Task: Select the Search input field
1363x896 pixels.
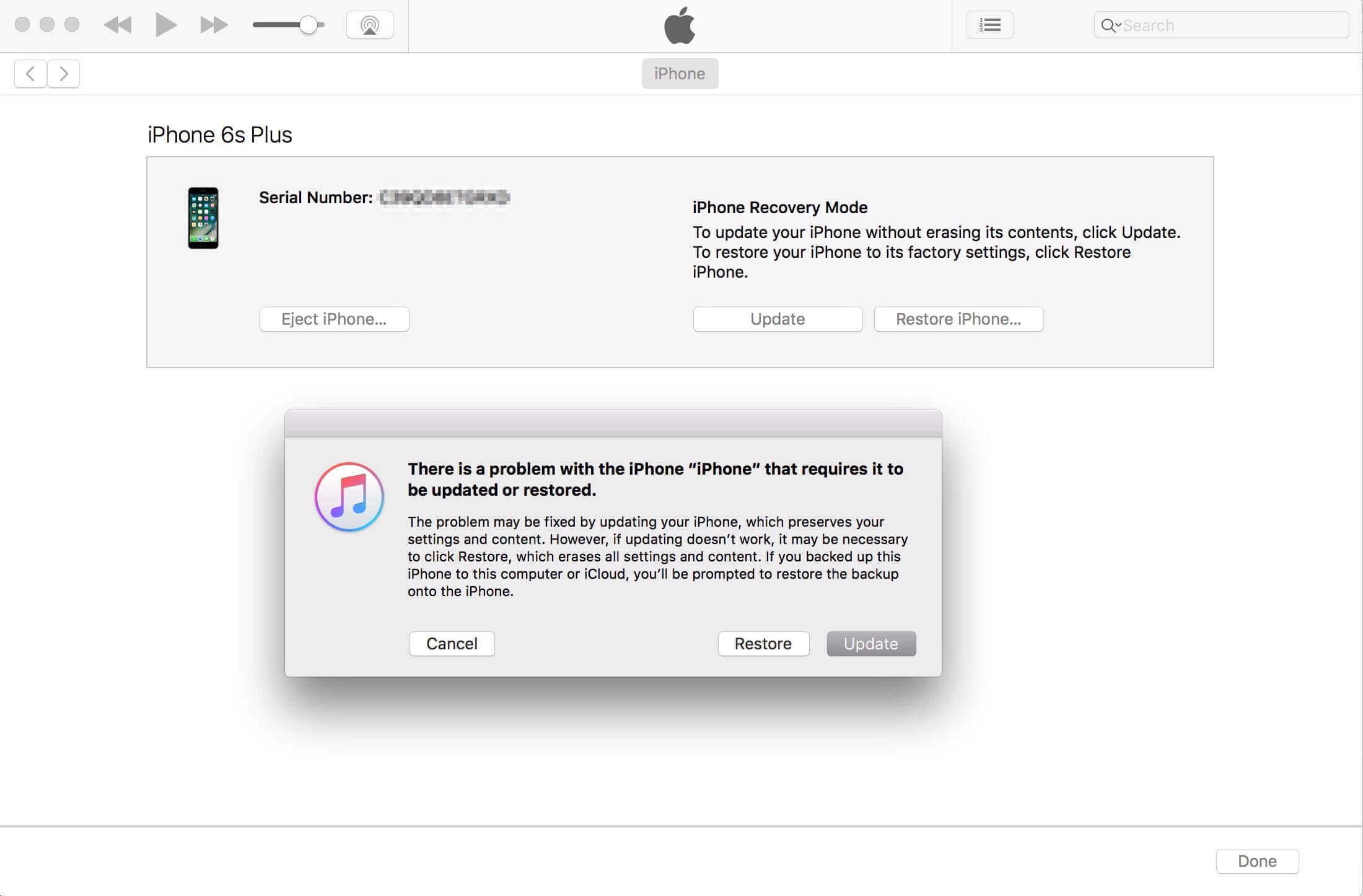Action: (1222, 24)
